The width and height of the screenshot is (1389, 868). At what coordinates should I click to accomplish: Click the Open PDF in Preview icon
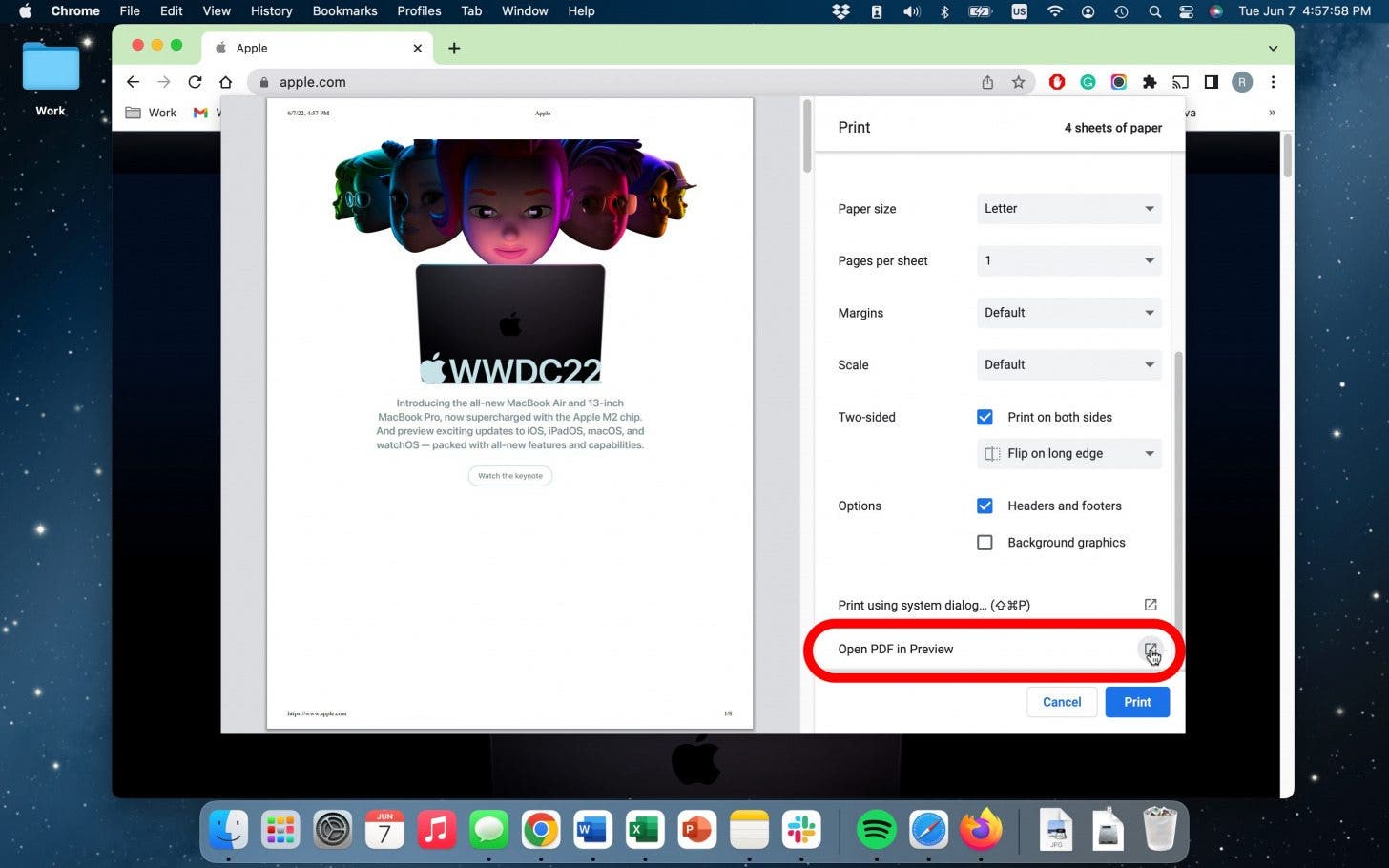point(1150,650)
